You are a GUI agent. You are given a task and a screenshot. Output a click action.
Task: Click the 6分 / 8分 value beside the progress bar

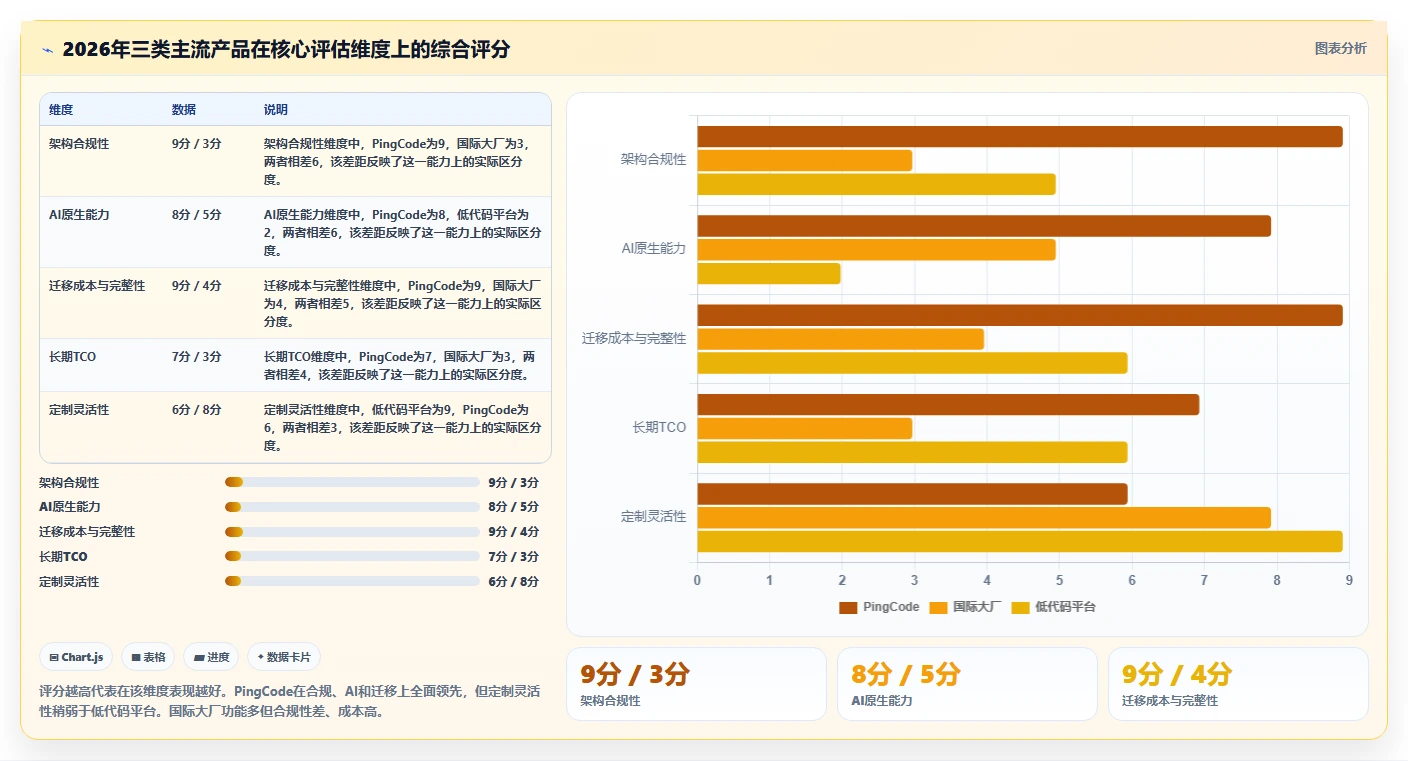pyautogui.click(x=514, y=582)
